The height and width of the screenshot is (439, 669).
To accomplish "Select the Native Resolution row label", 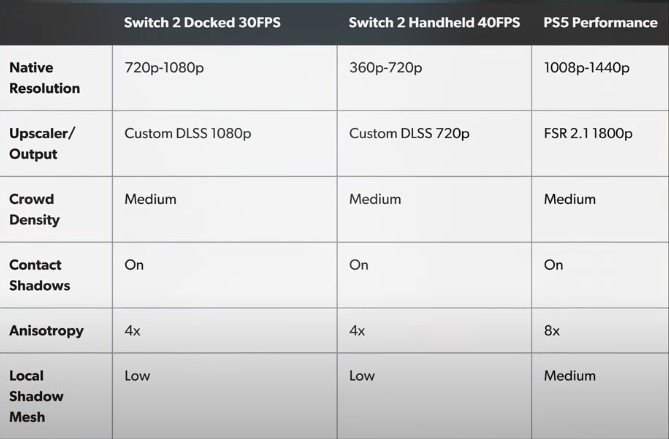I will (44, 78).
